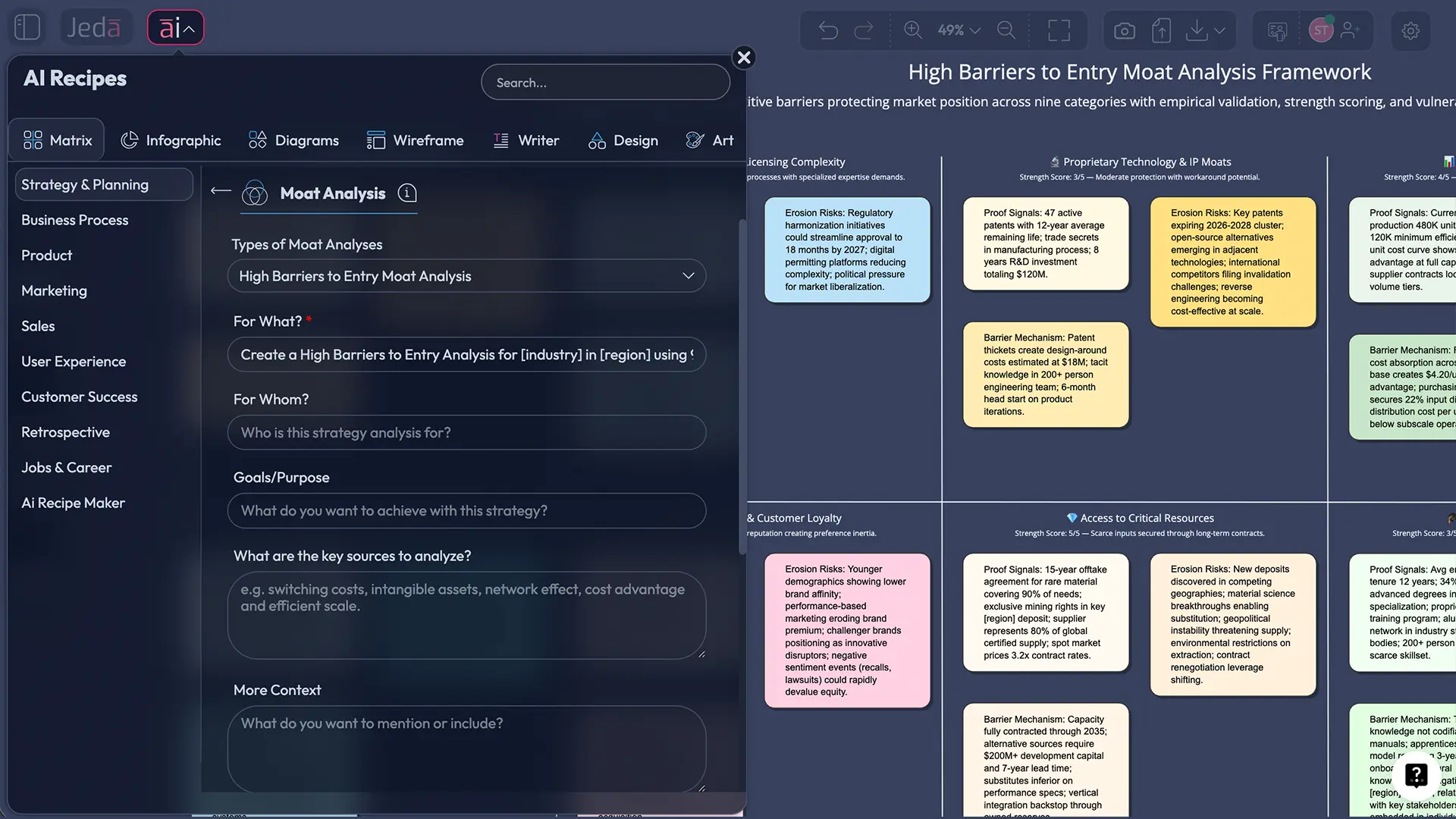The image size is (1456, 819).
Task: Open the download options chevron
Action: click(1219, 30)
